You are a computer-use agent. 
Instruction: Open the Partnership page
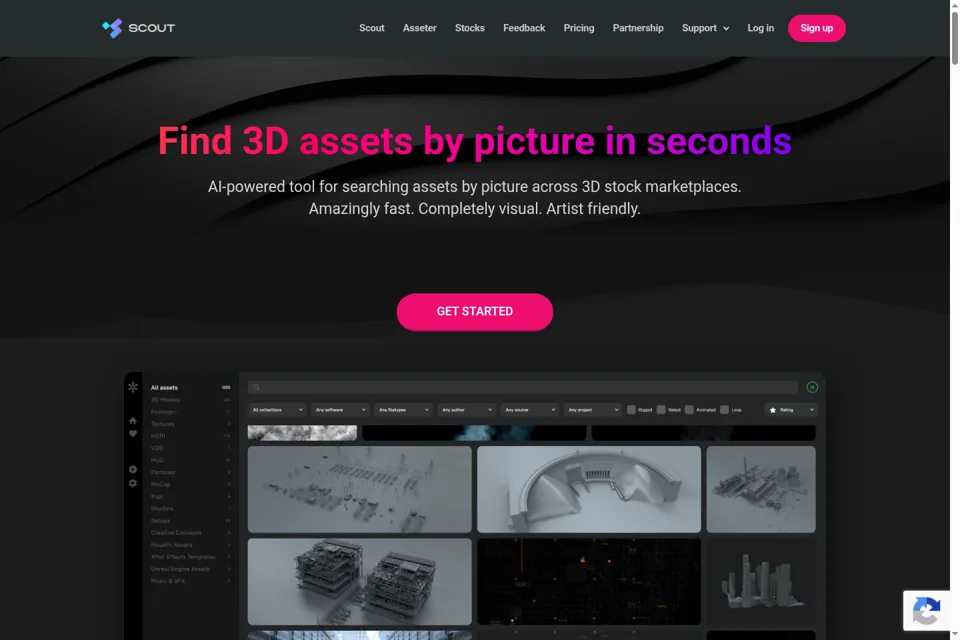[638, 28]
